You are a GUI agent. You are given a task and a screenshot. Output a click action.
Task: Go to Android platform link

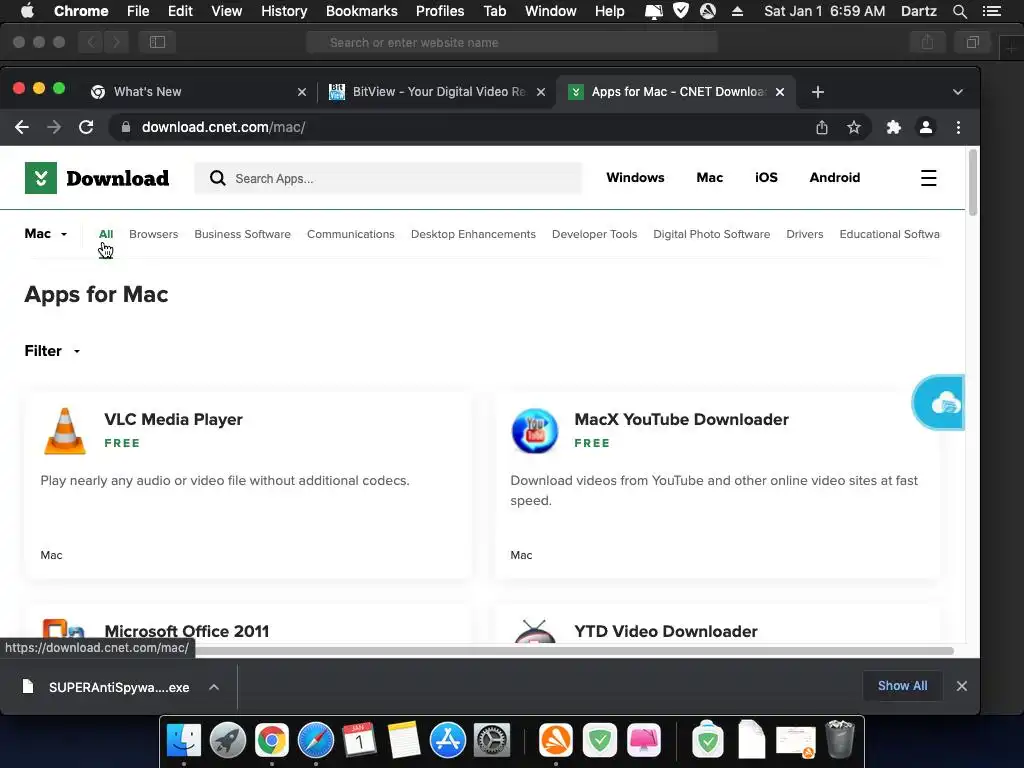click(x=835, y=178)
